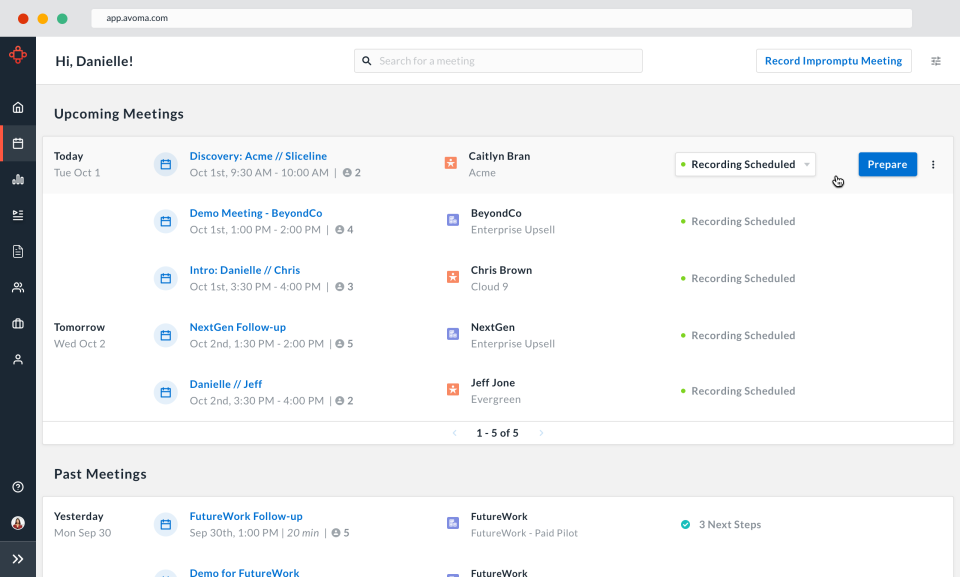Viewport: 960px width, 577px height.
Task: Open the Help icon near the sidebar bottom
Action: coord(17,486)
